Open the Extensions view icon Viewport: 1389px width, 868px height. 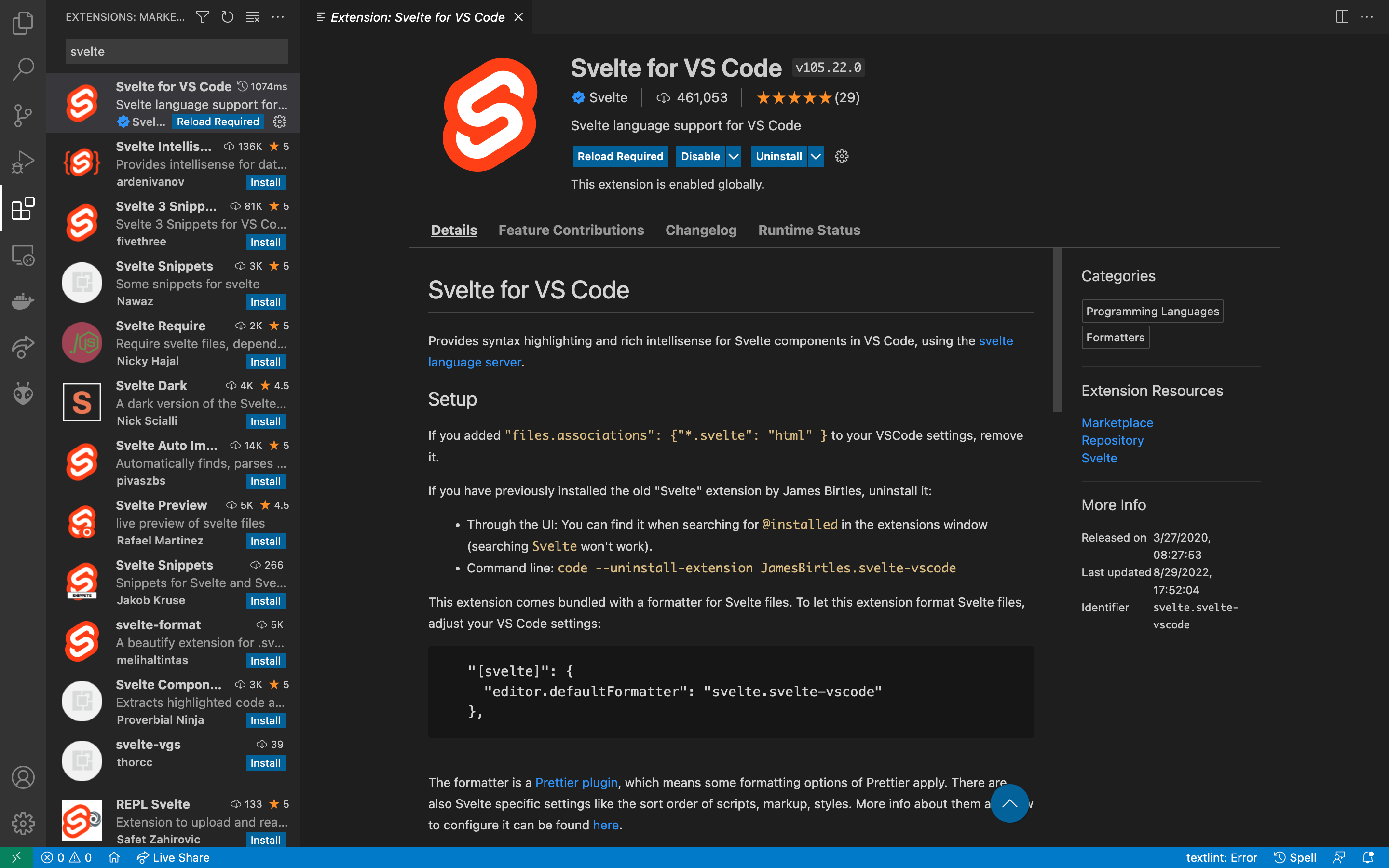[23, 208]
